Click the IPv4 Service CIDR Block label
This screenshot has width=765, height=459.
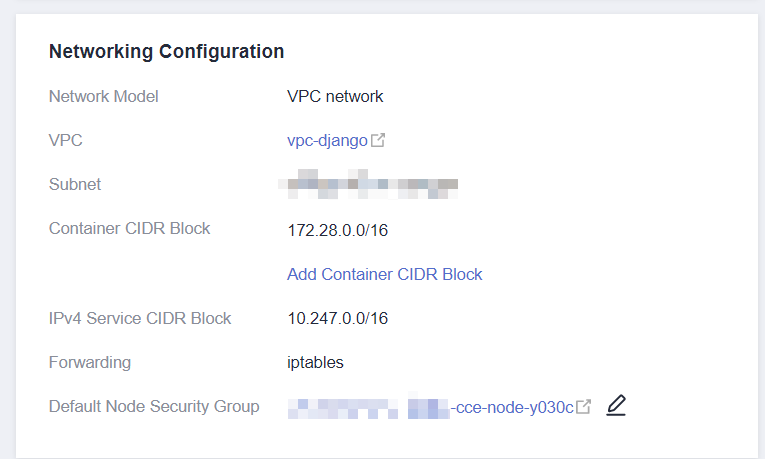140,319
